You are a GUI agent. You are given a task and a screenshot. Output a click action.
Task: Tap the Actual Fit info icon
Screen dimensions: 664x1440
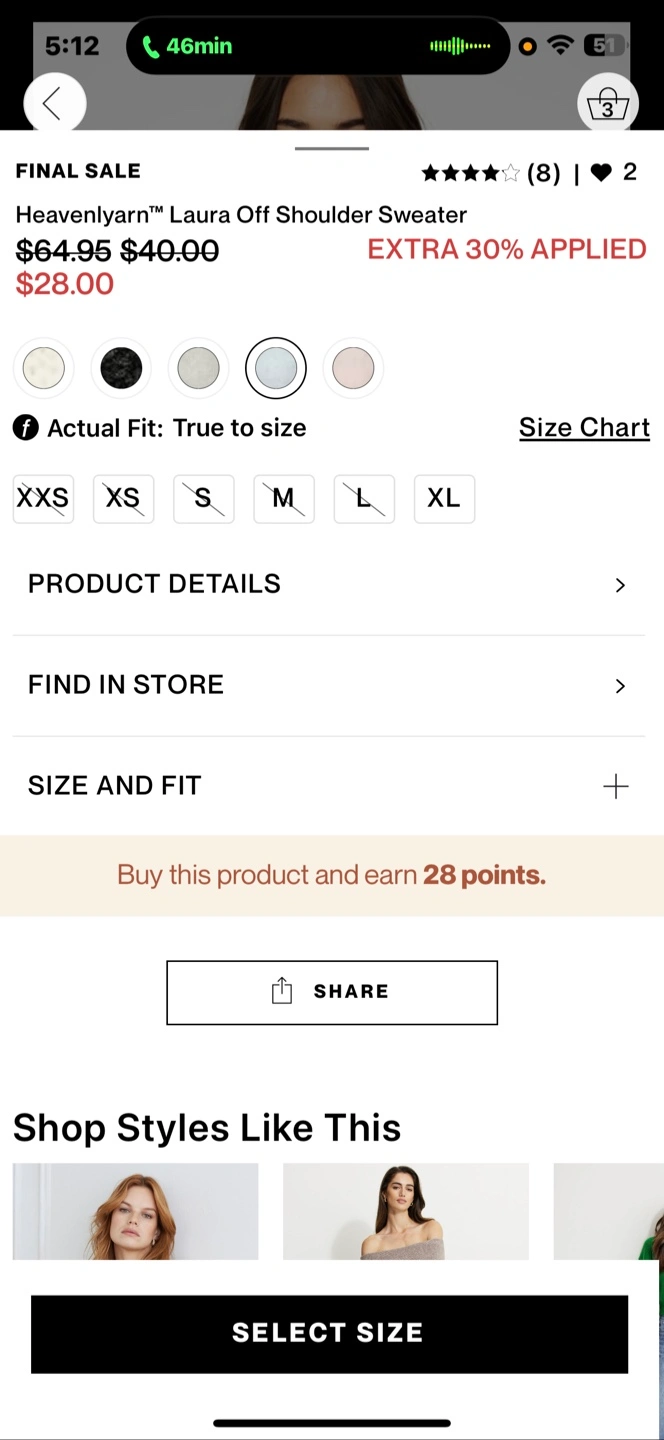click(x=26, y=429)
